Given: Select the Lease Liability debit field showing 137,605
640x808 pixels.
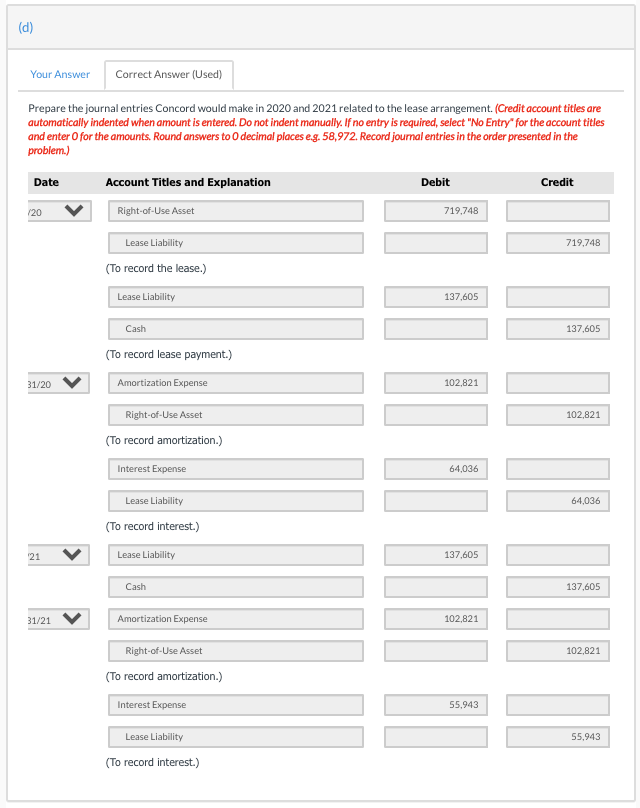Looking at the screenshot, I should [x=435, y=297].
